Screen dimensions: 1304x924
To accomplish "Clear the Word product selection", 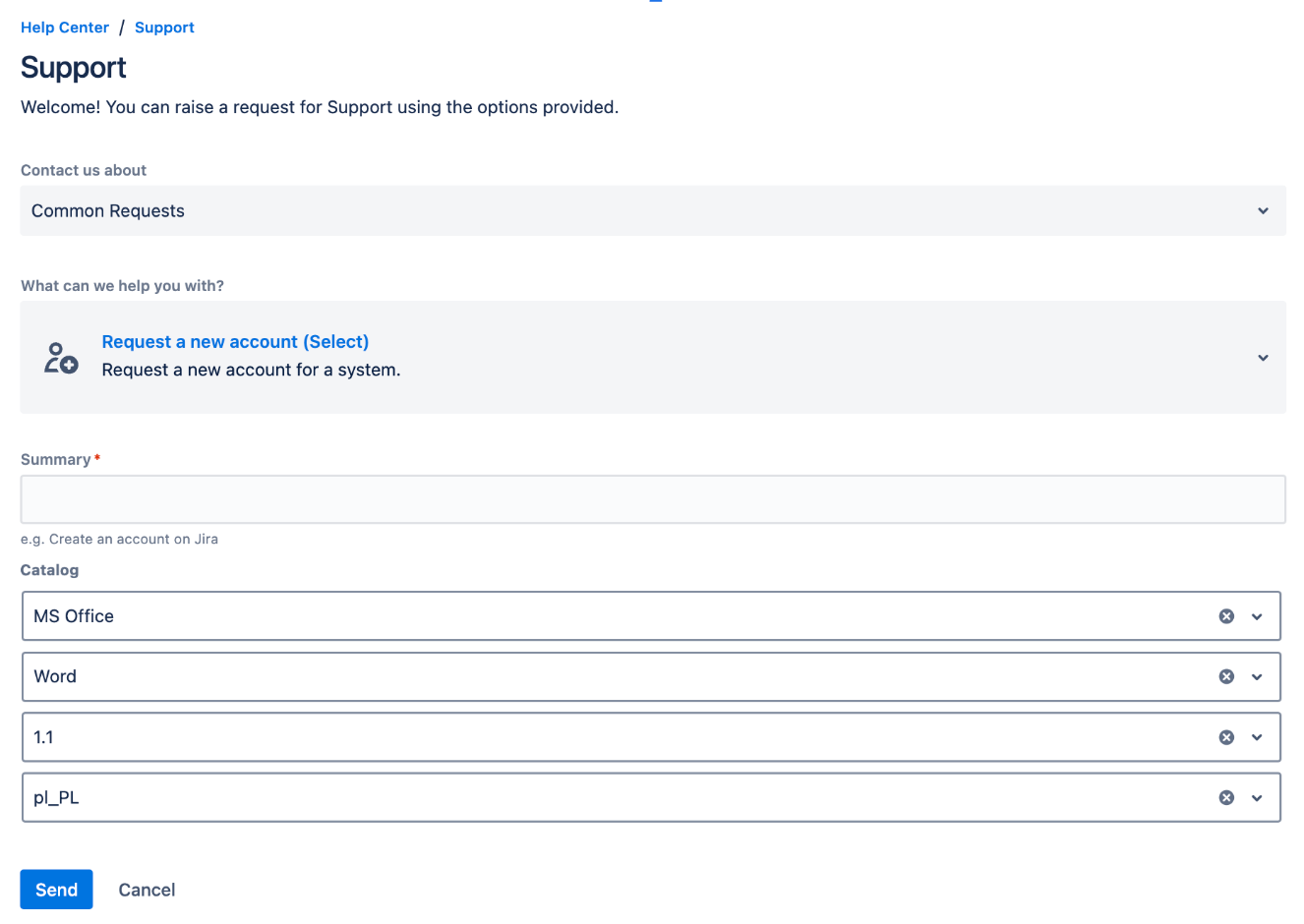I will (x=1226, y=676).
